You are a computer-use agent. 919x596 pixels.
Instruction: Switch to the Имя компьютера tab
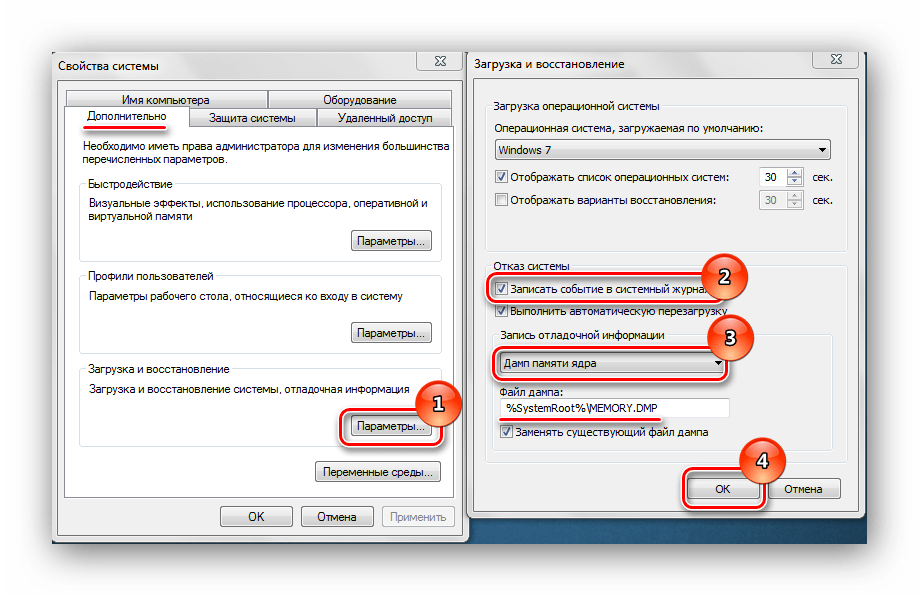166,99
